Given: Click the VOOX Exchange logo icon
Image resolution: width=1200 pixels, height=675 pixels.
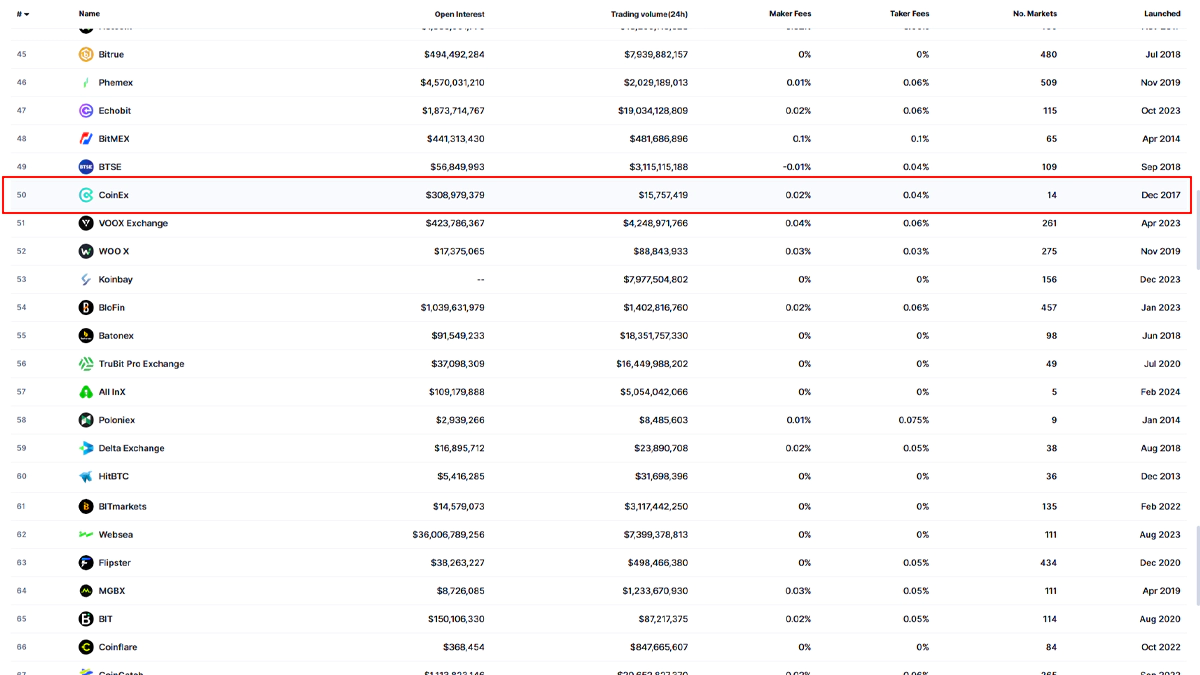Looking at the screenshot, I should click(x=86, y=223).
